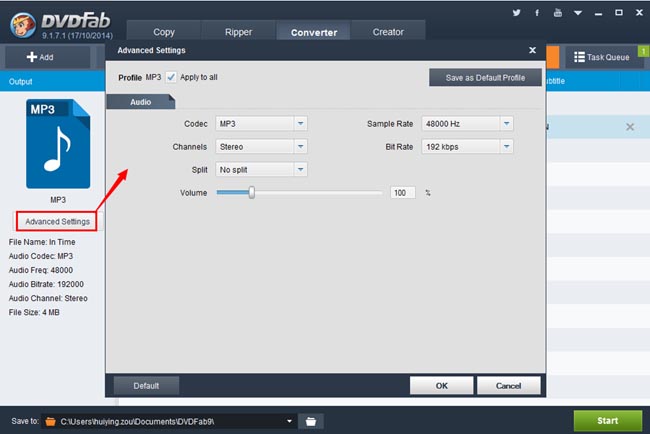Confirm settings with OK button
Image resolution: width=650 pixels, height=434 pixels.
coord(441,386)
